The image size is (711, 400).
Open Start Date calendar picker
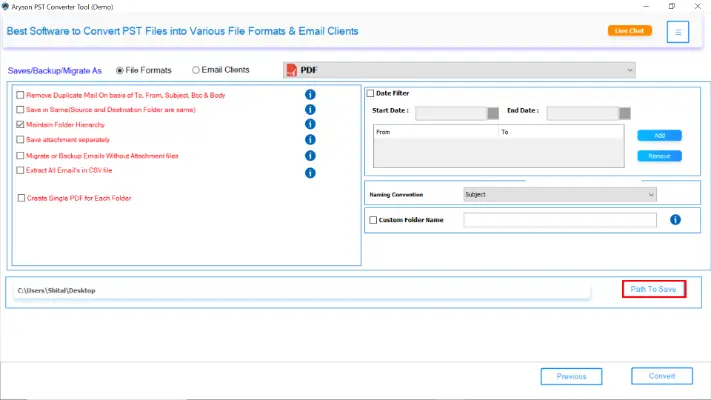[x=493, y=112]
